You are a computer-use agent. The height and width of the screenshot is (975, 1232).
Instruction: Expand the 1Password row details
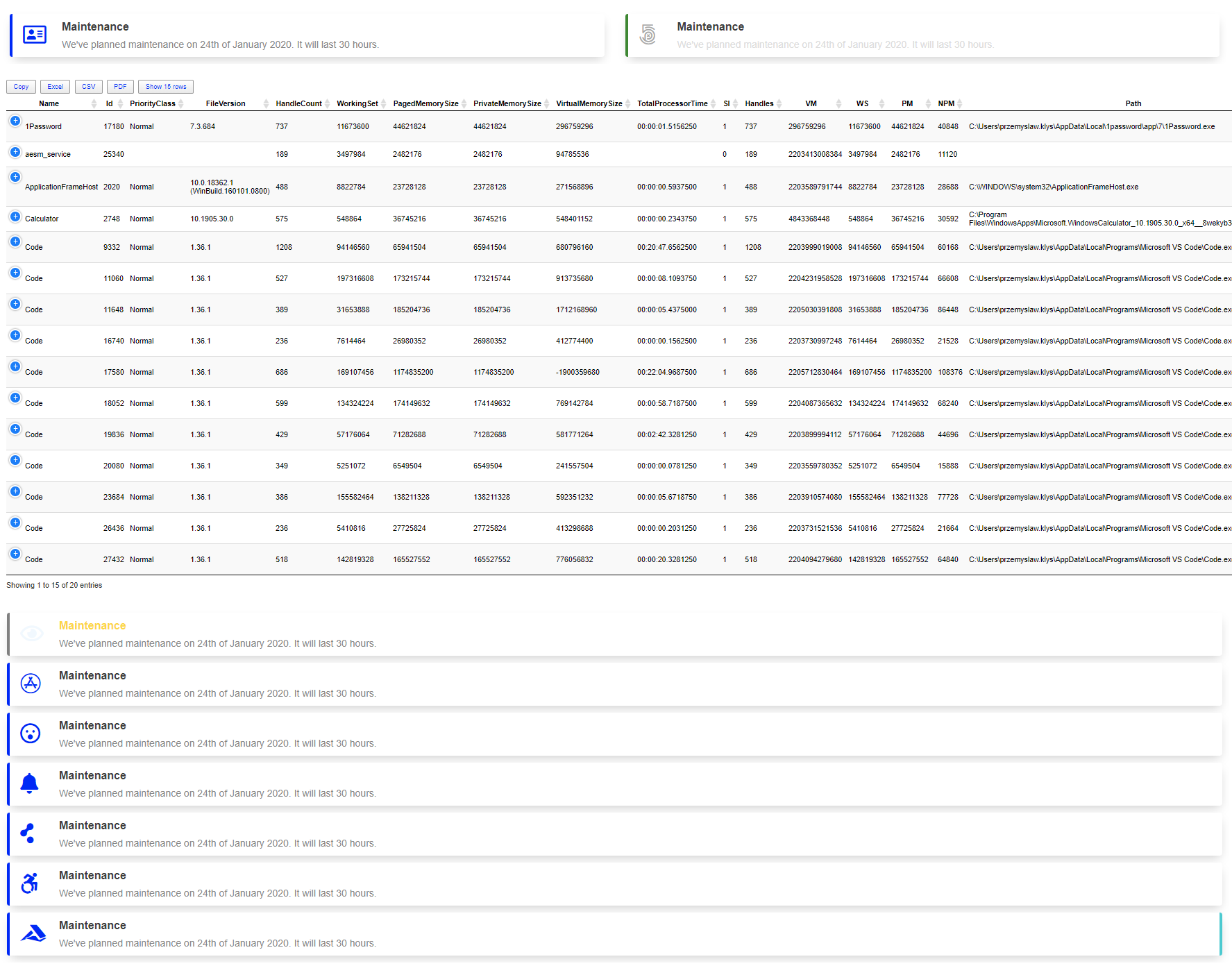(15, 121)
